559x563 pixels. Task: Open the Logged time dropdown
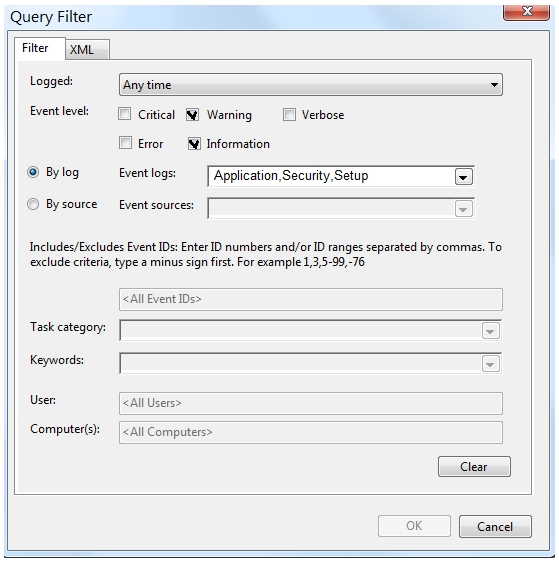point(311,85)
